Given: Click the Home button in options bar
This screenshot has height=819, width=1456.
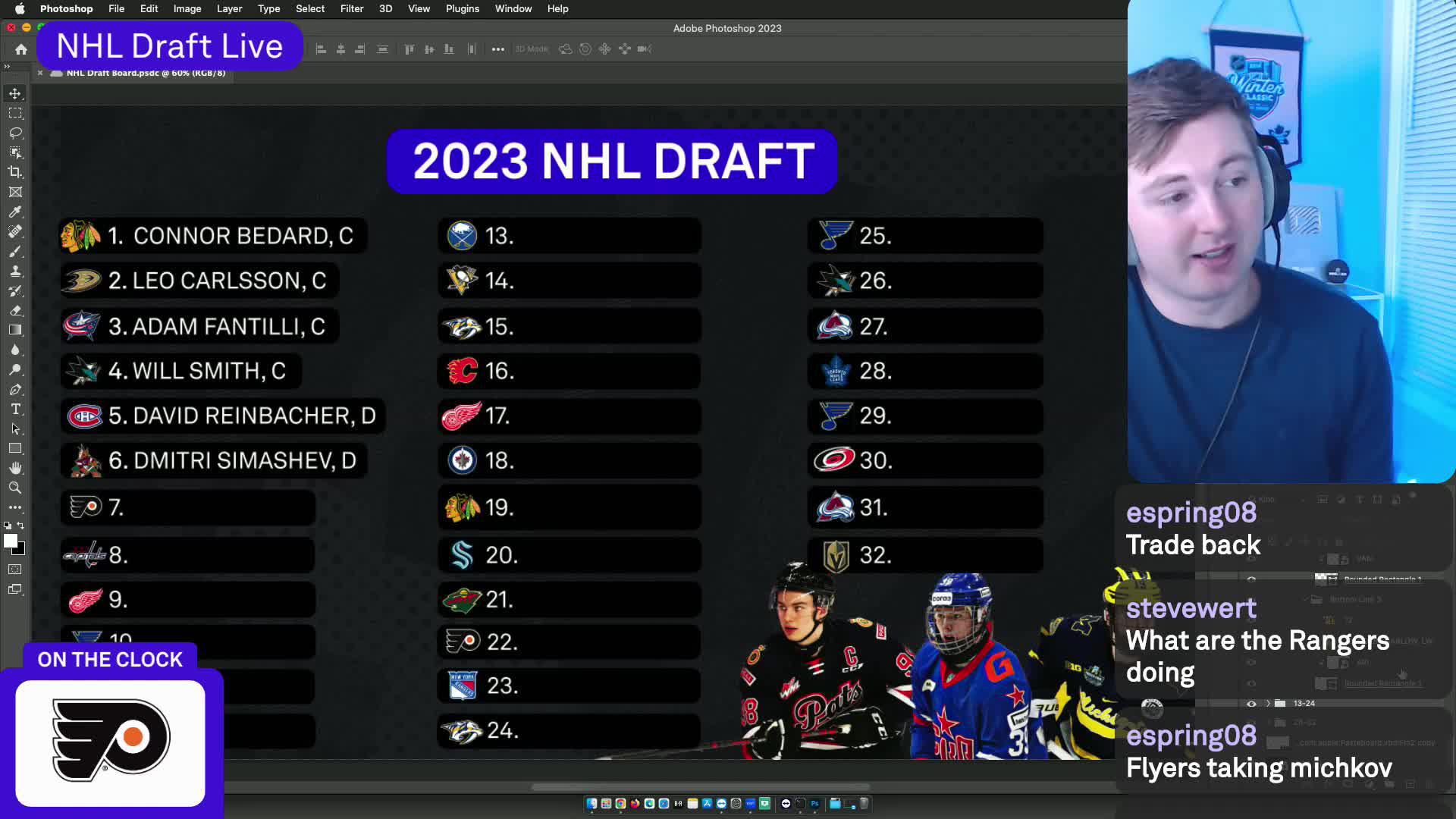Looking at the screenshot, I should point(21,49).
